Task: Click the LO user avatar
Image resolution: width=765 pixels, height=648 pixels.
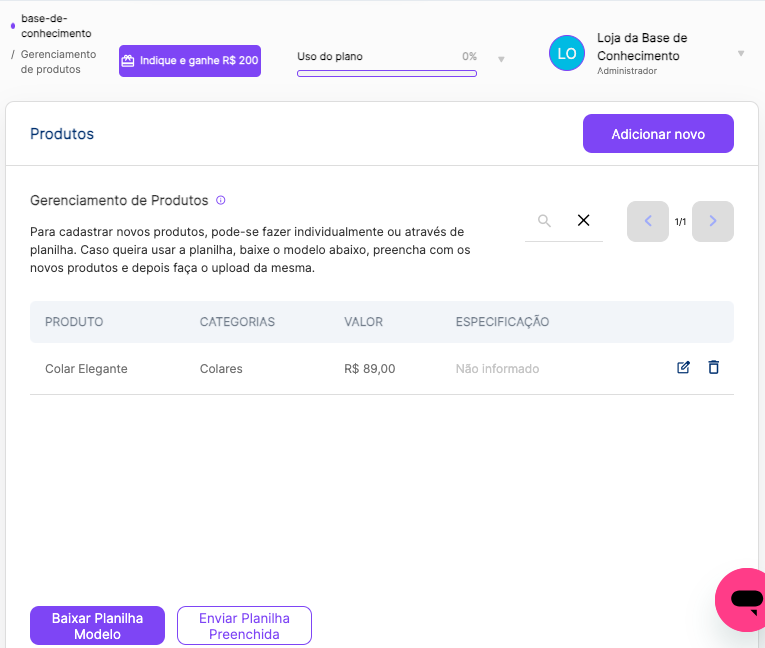Action: click(566, 53)
